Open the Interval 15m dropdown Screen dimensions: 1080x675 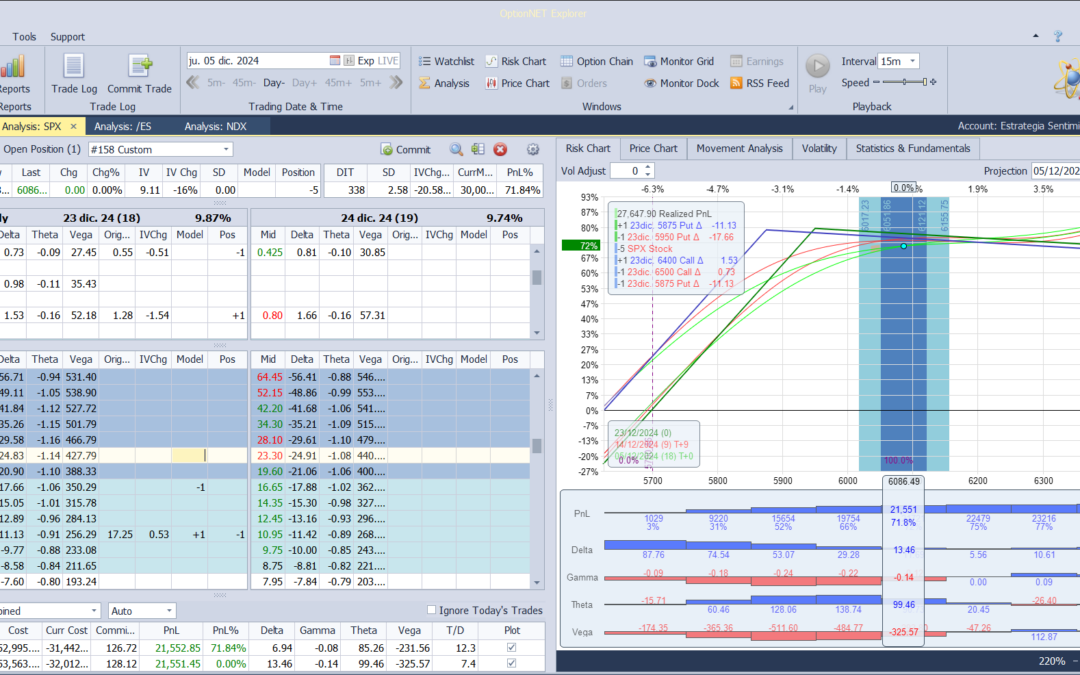click(x=913, y=61)
